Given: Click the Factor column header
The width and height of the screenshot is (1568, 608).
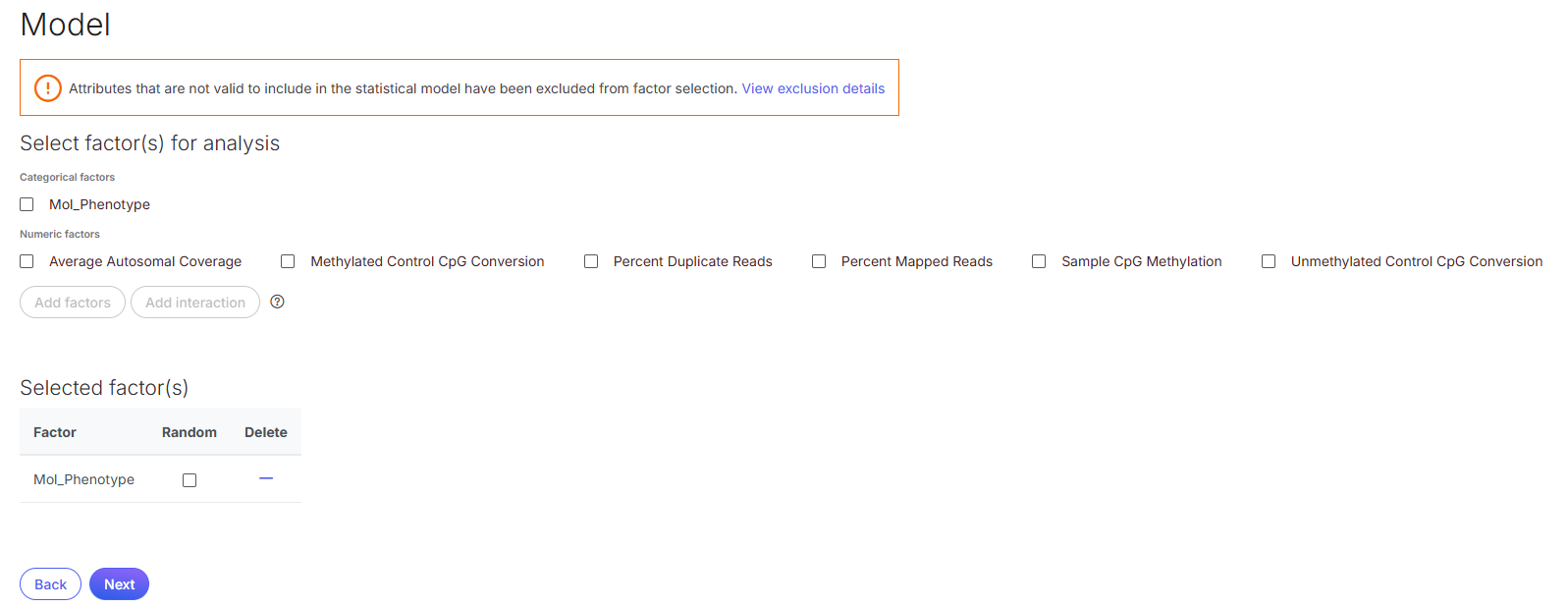Looking at the screenshot, I should [55, 432].
